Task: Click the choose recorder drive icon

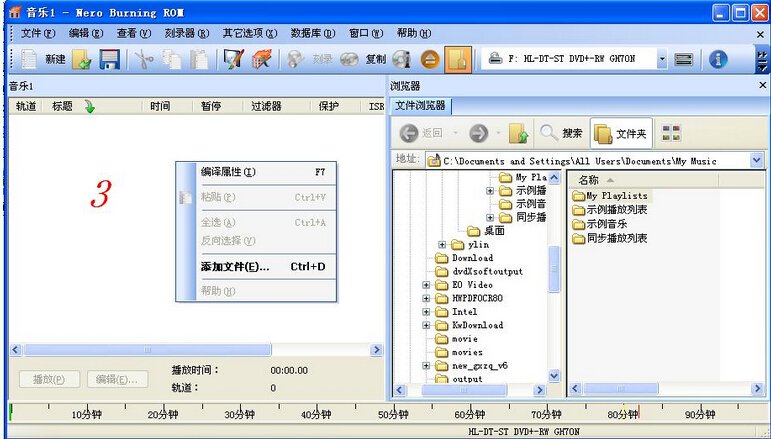Action: (x=683, y=59)
